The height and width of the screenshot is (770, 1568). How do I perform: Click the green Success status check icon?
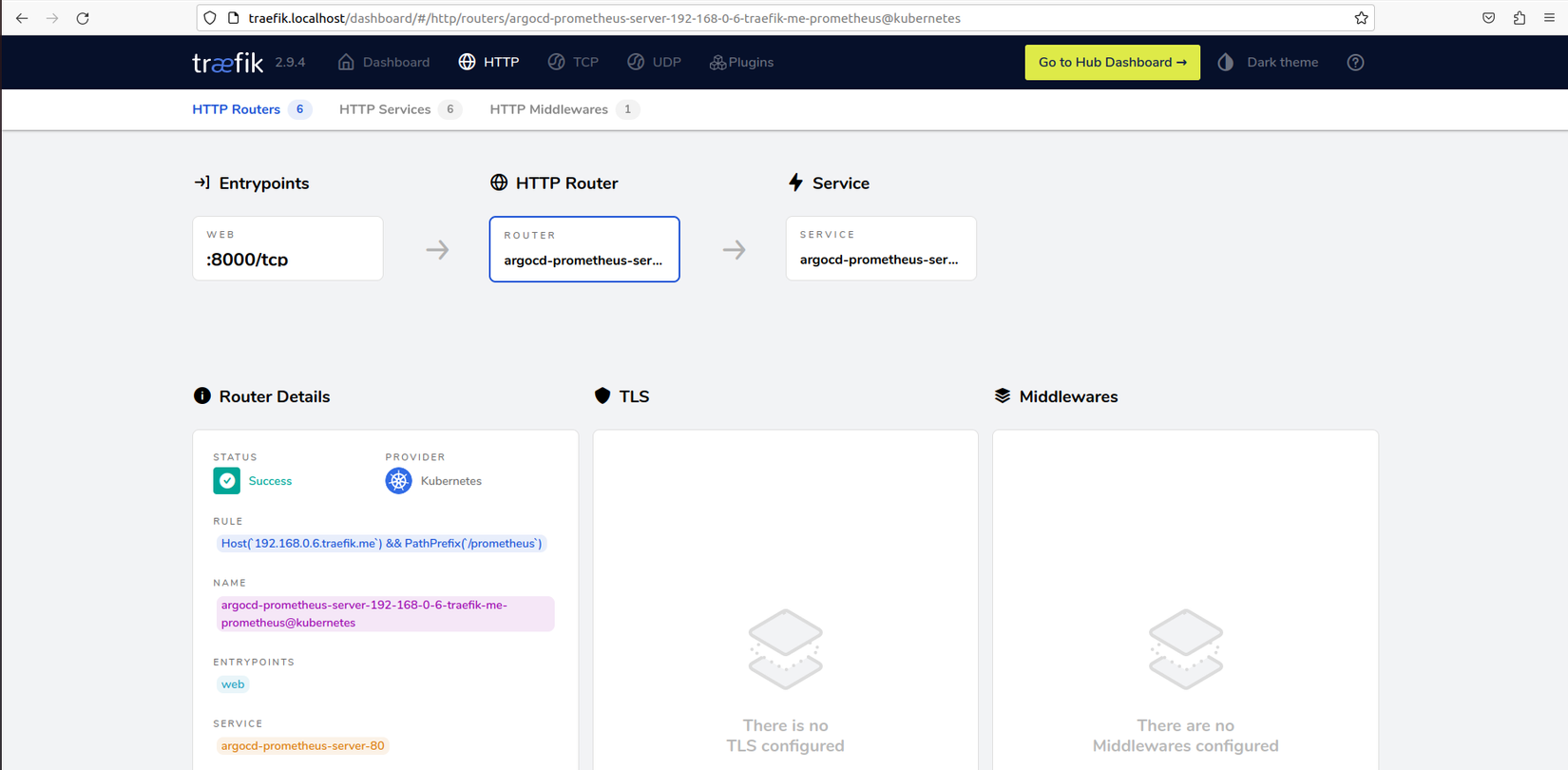click(x=226, y=481)
